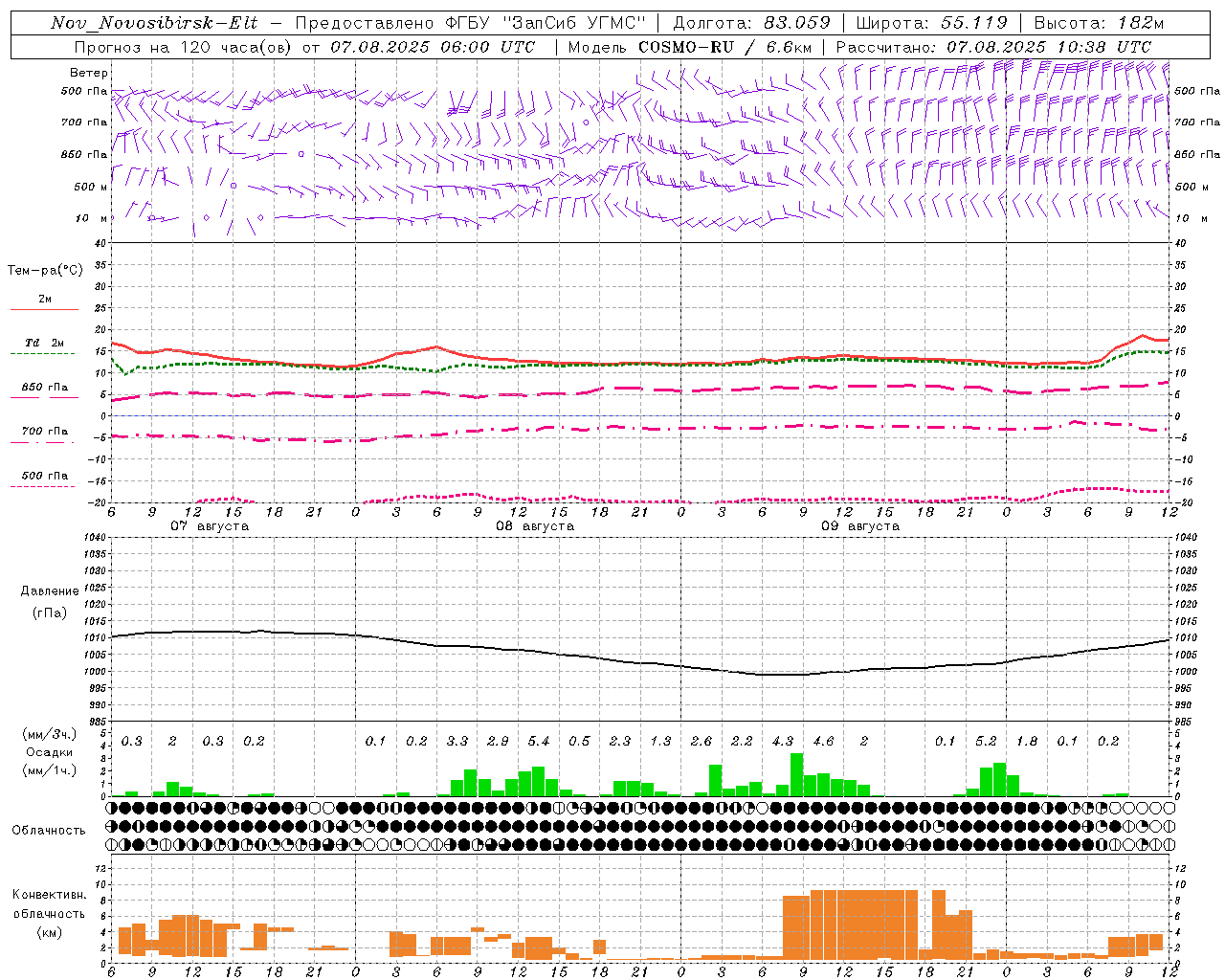Click the precipitation value "3.3"
The width and height of the screenshot is (1225, 980).
pos(457,741)
